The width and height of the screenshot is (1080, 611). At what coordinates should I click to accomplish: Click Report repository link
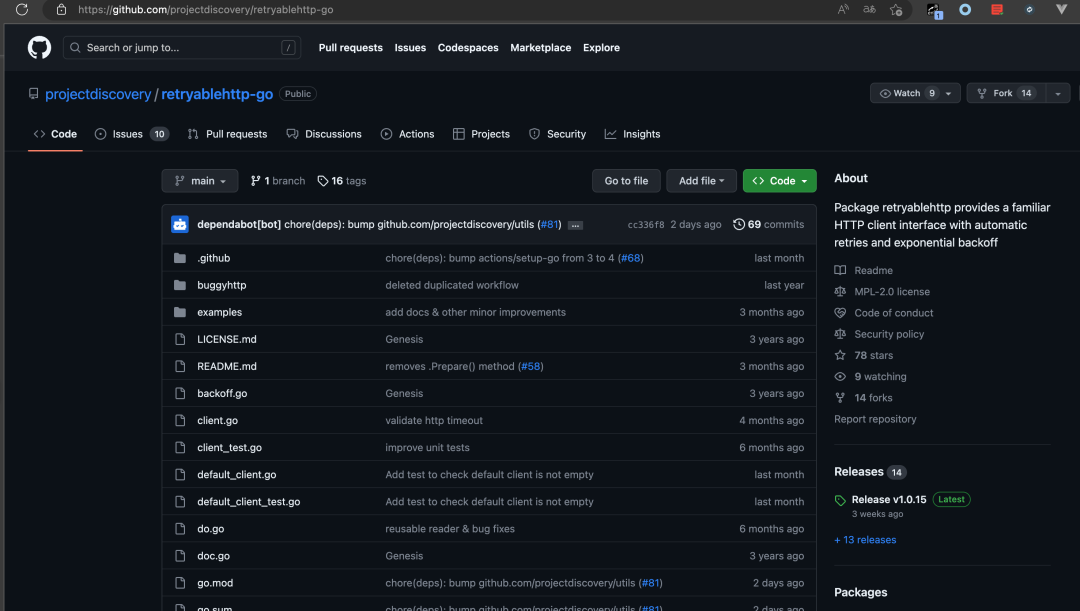pyautogui.click(x=875, y=419)
